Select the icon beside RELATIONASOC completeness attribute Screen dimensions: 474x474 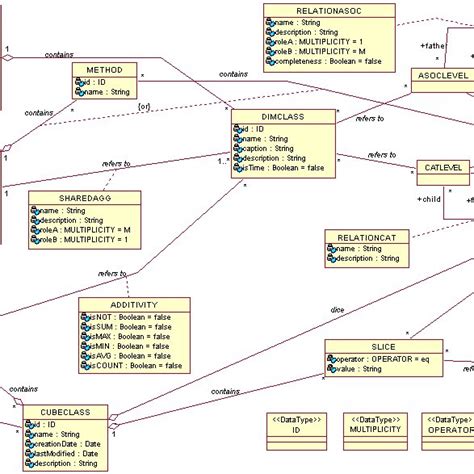point(270,61)
